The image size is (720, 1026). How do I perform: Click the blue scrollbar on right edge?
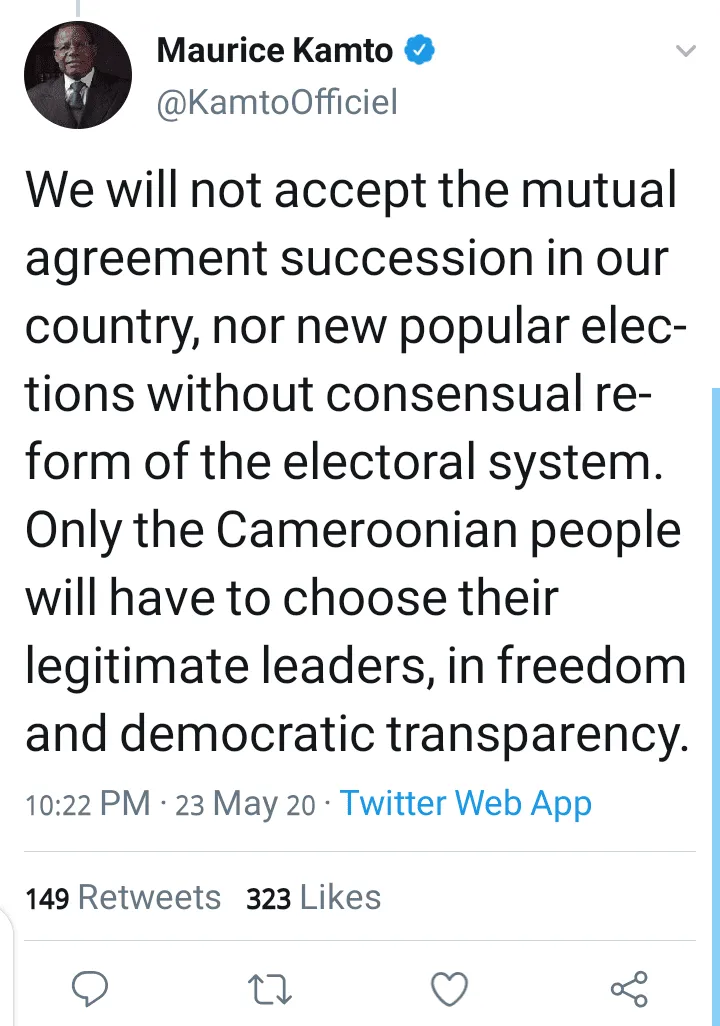tap(715, 707)
